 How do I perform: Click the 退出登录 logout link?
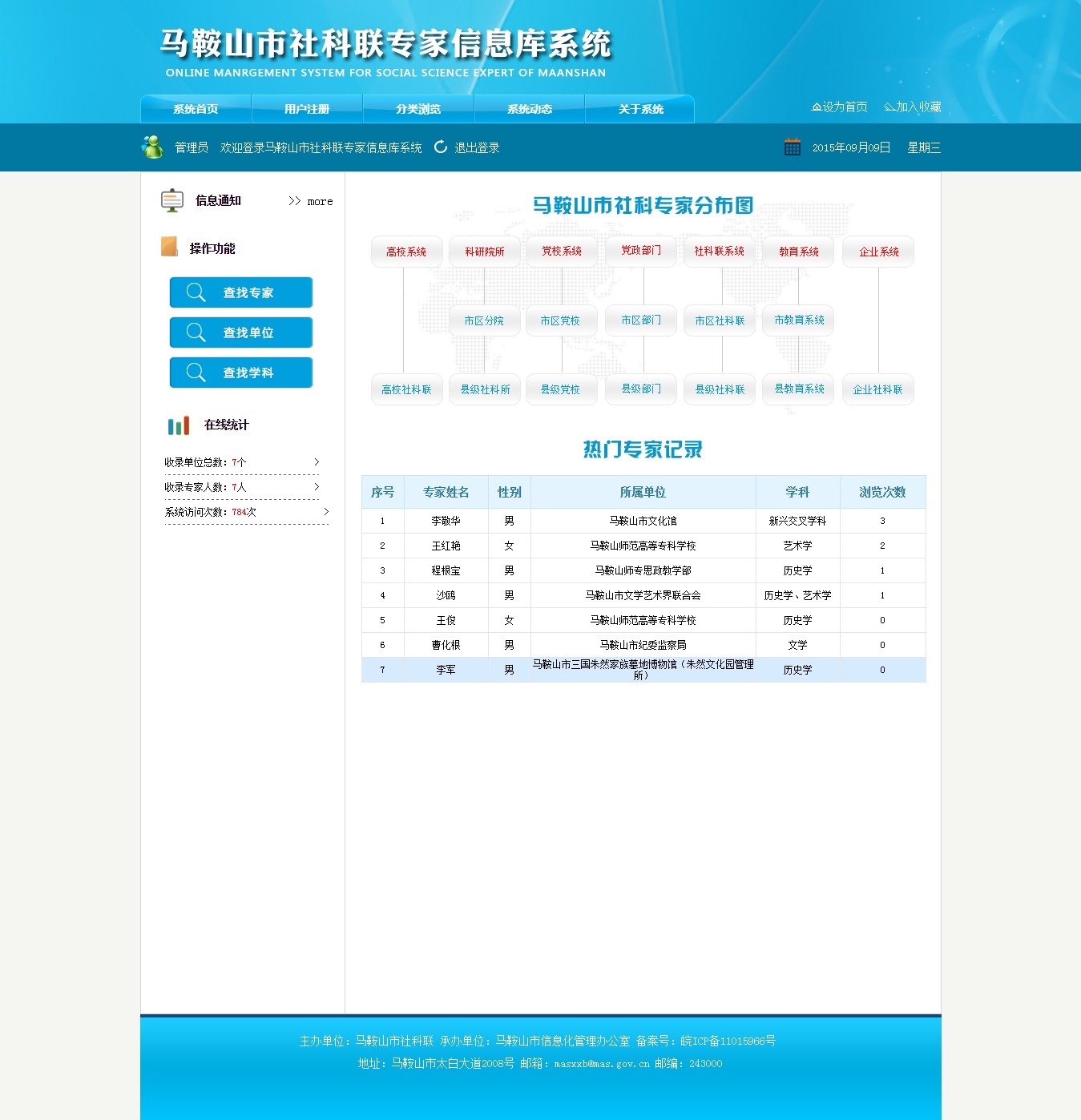[x=477, y=147]
